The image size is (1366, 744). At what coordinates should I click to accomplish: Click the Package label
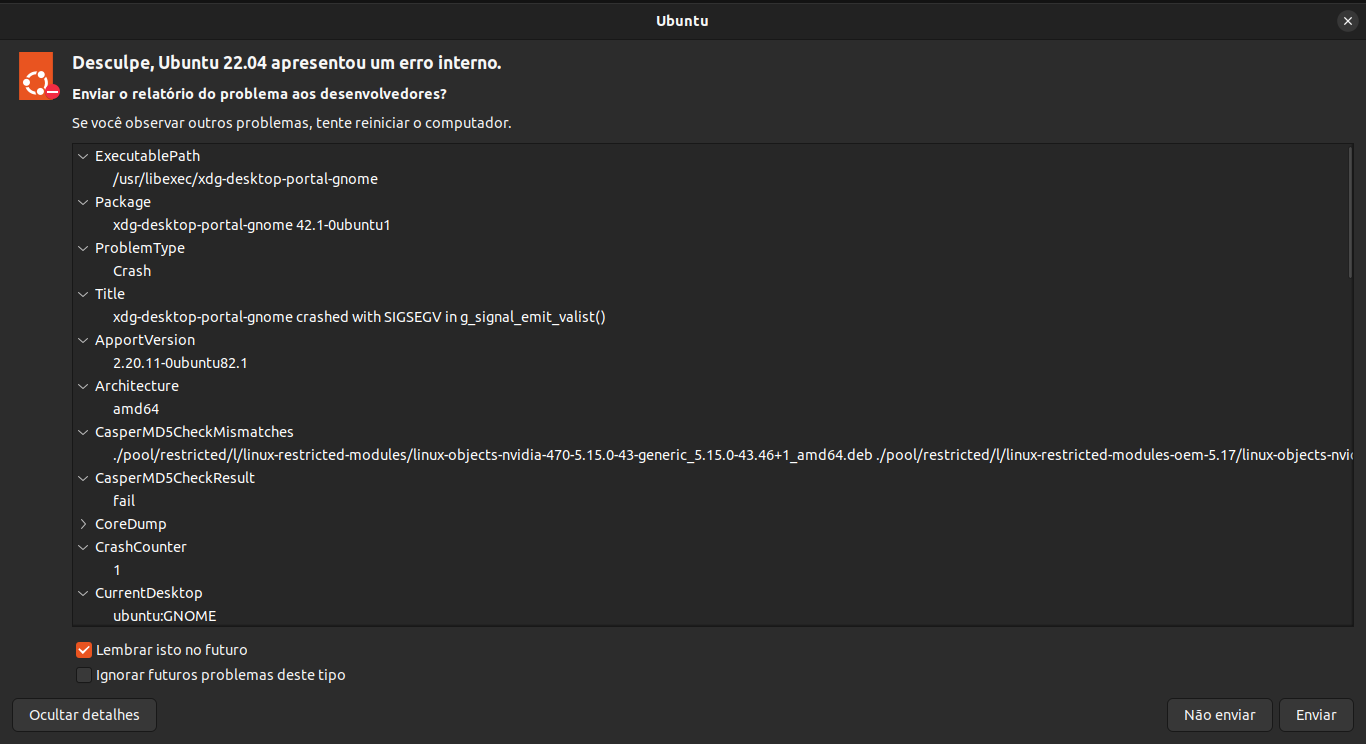pos(123,202)
